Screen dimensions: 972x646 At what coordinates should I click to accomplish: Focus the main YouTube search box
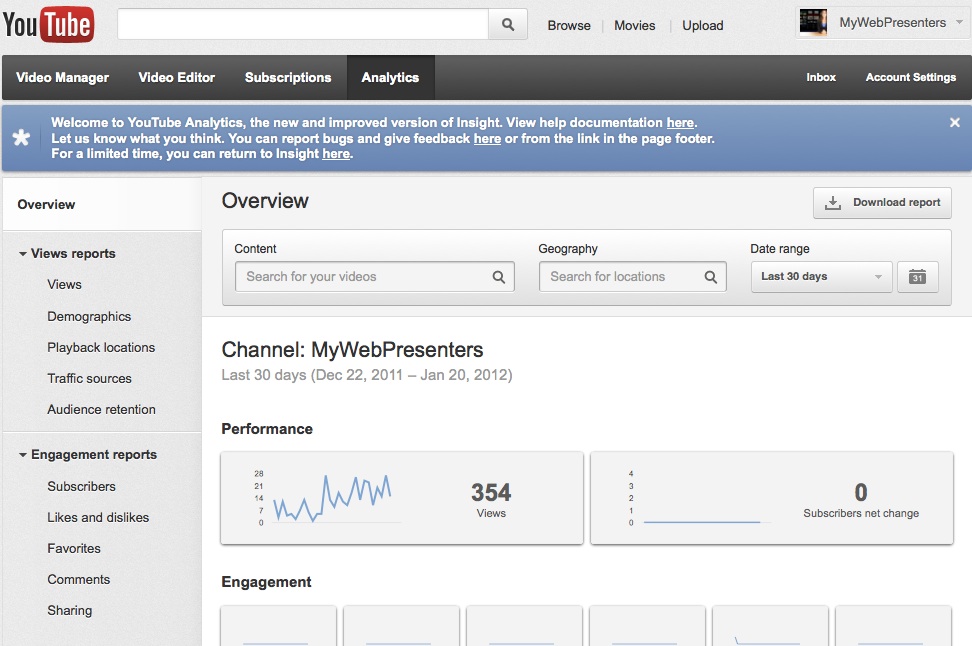point(302,25)
